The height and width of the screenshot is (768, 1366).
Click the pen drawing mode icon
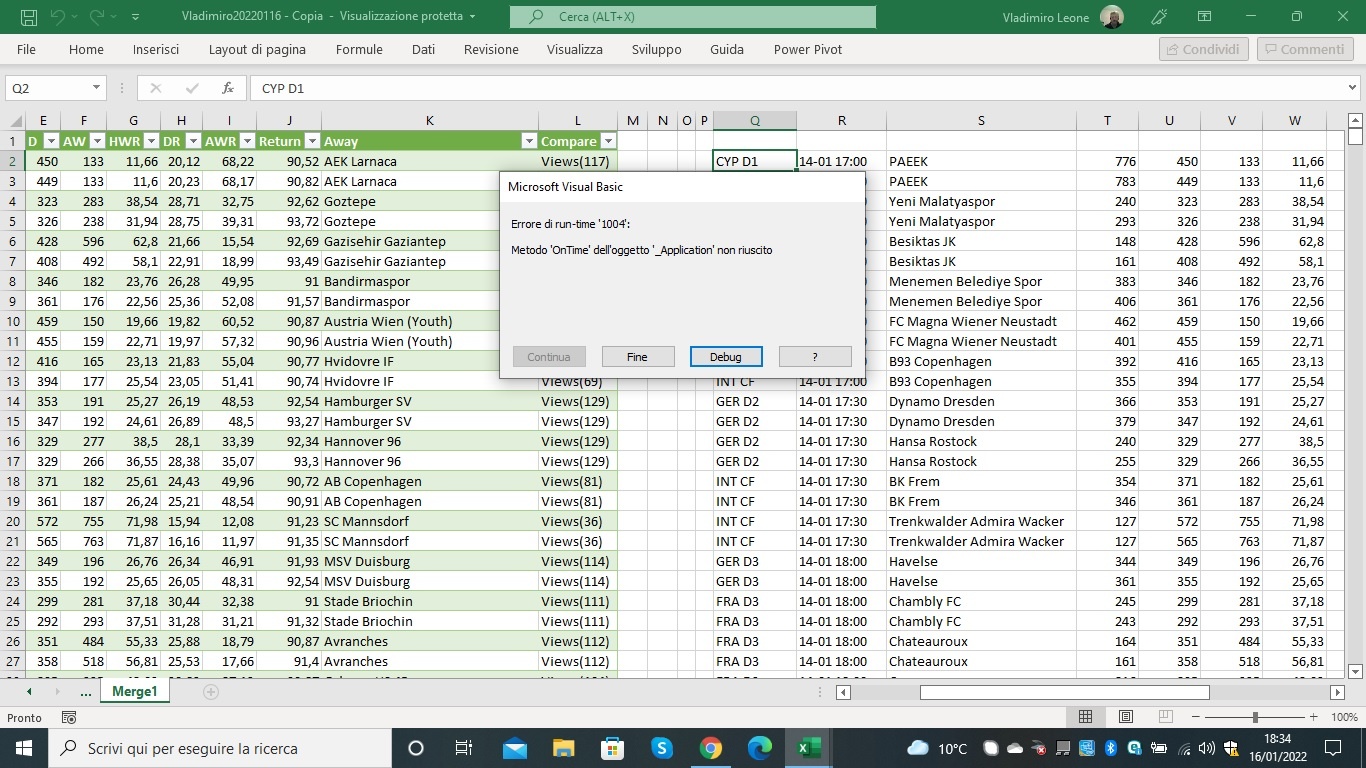(x=1159, y=17)
